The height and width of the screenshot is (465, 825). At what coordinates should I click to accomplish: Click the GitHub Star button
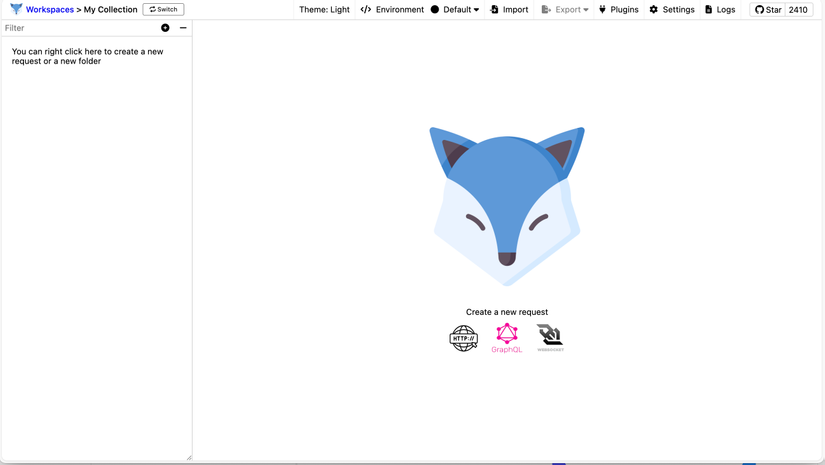coord(768,9)
